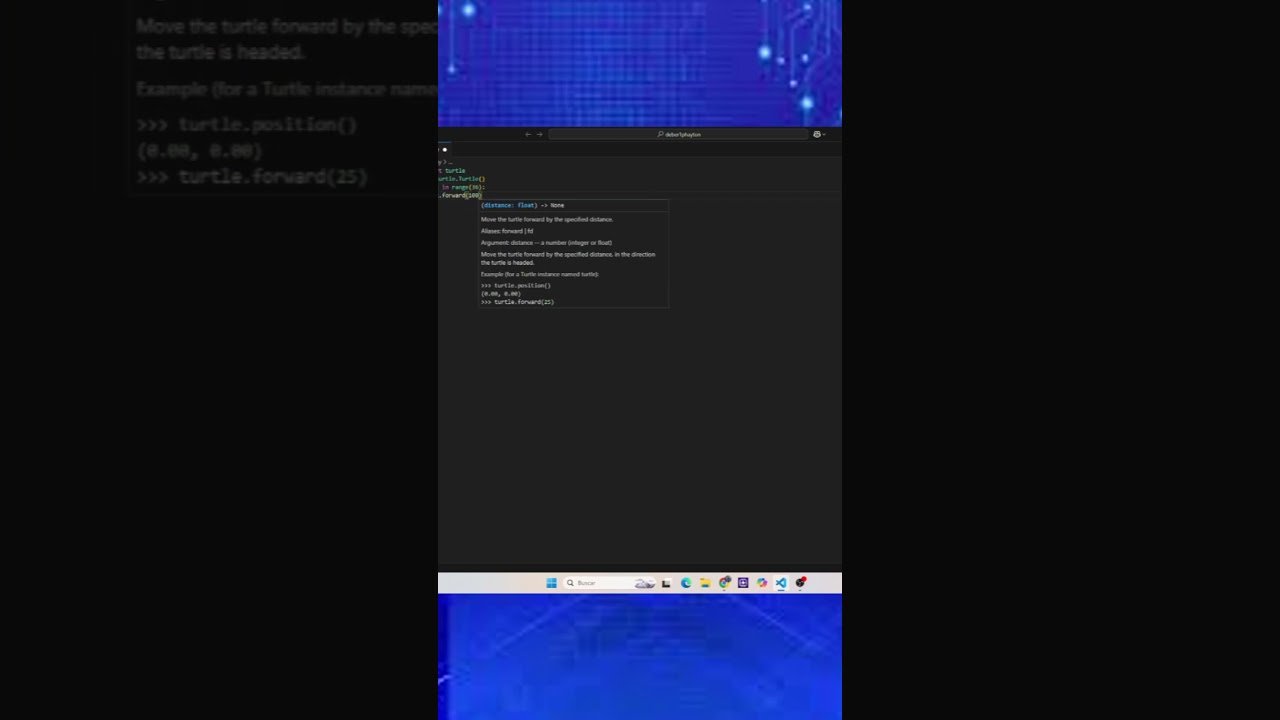Screen dimensions: 1280x720
Task: Open the Copilot chat icon in title bar
Action: click(x=816, y=134)
